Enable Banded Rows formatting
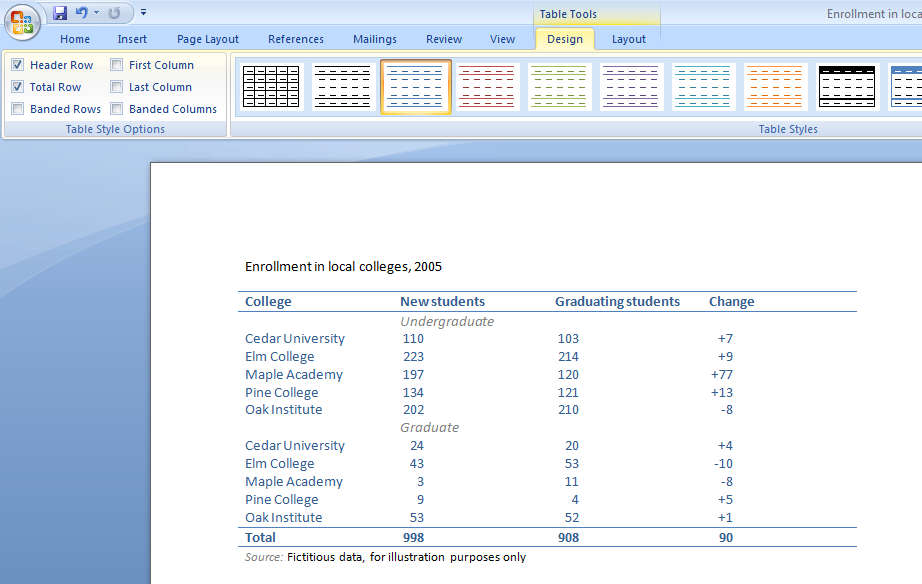Screen dimensions: 922x584 [x=18, y=108]
